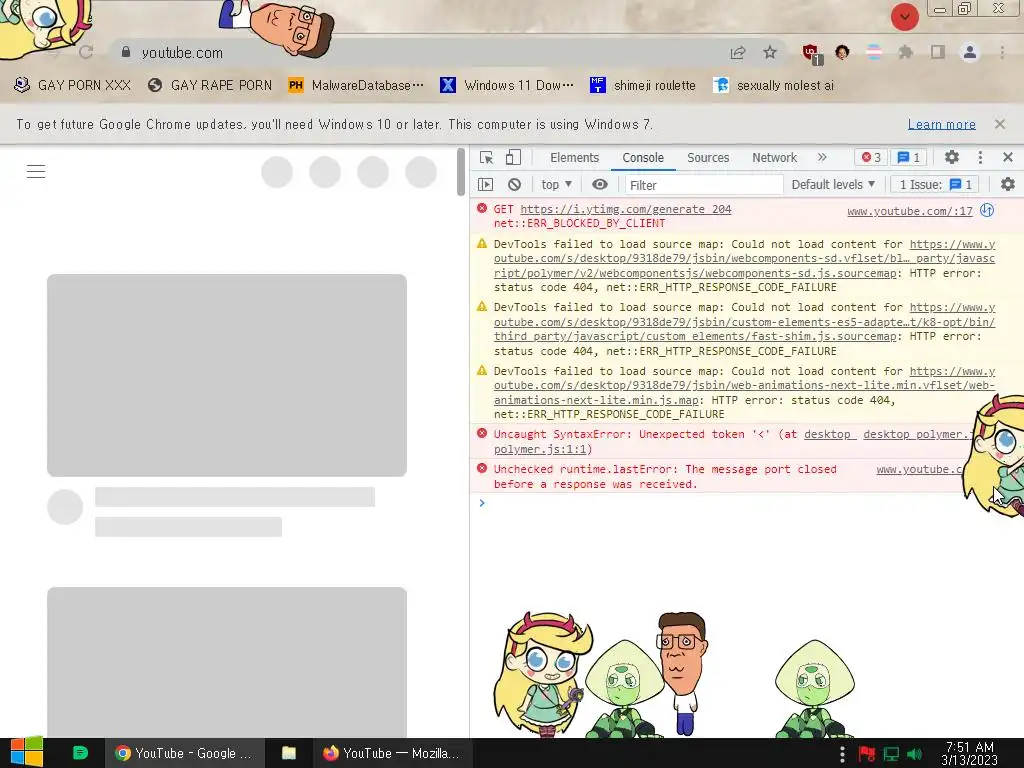Open console settings gear
This screenshot has height=768, width=1024.
point(1008,185)
